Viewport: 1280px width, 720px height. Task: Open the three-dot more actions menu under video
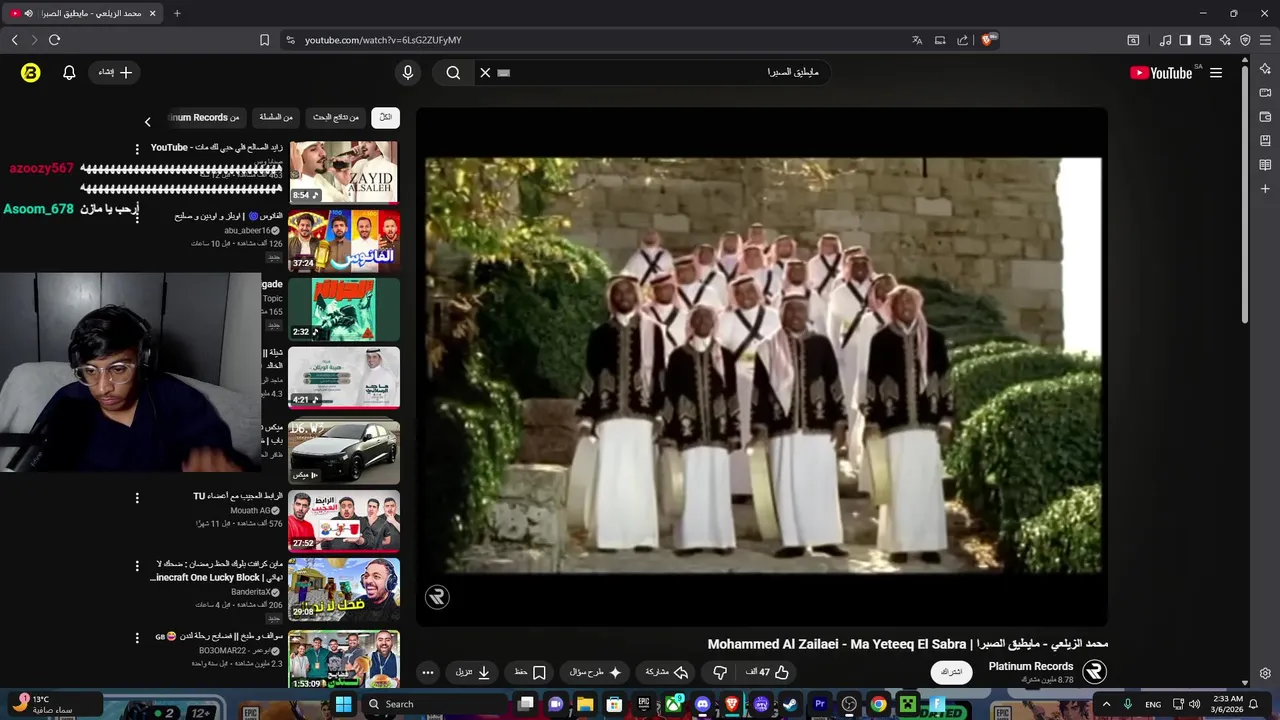pyautogui.click(x=427, y=672)
